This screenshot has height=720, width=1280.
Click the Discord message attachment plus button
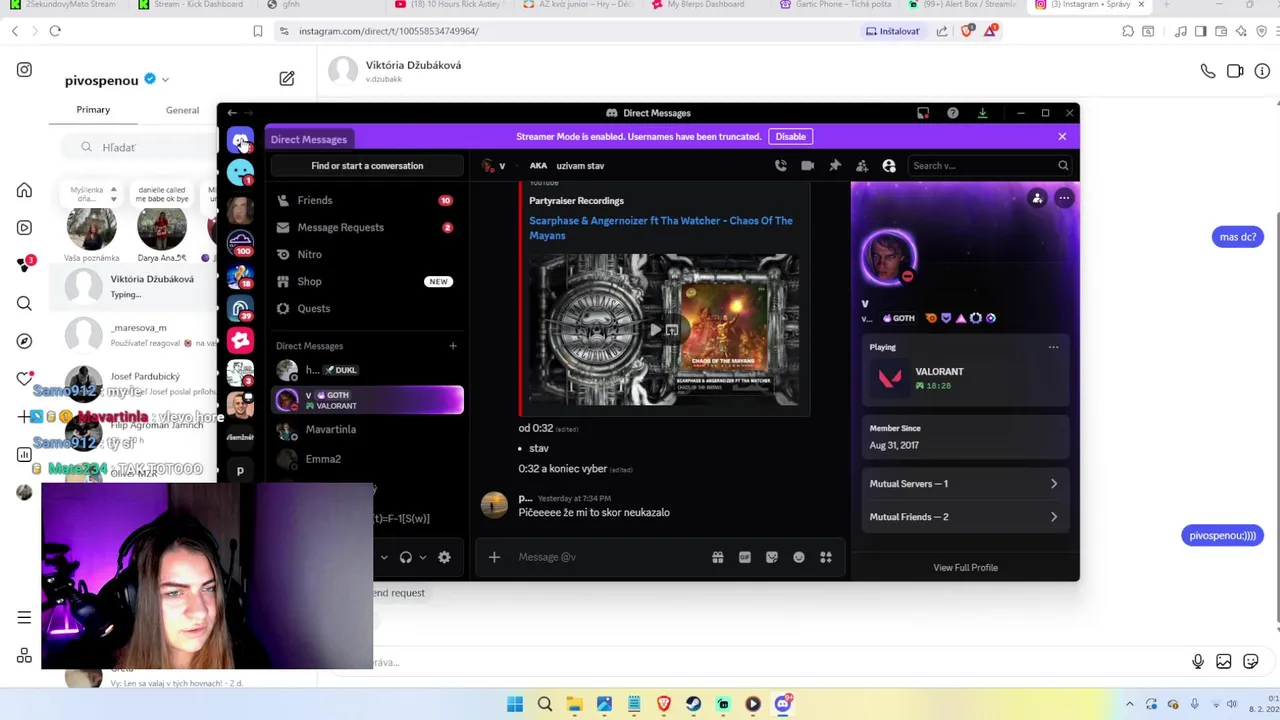pos(494,557)
